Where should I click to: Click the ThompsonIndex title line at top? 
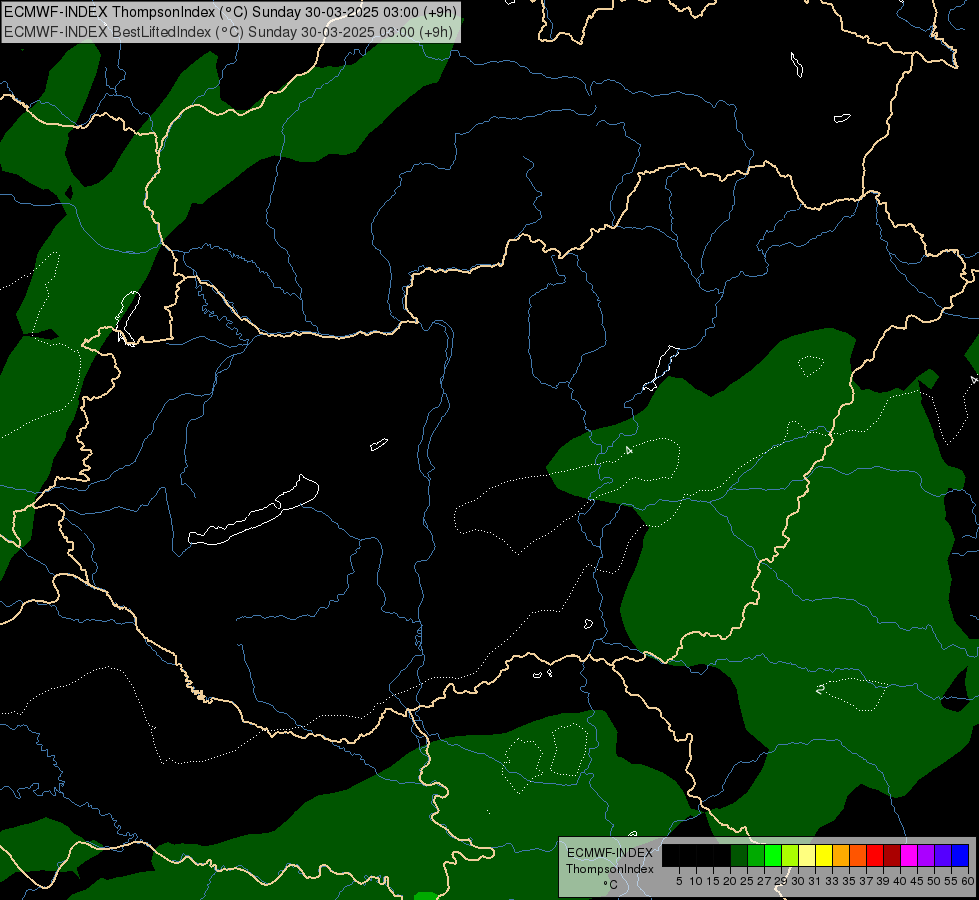coord(231,11)
